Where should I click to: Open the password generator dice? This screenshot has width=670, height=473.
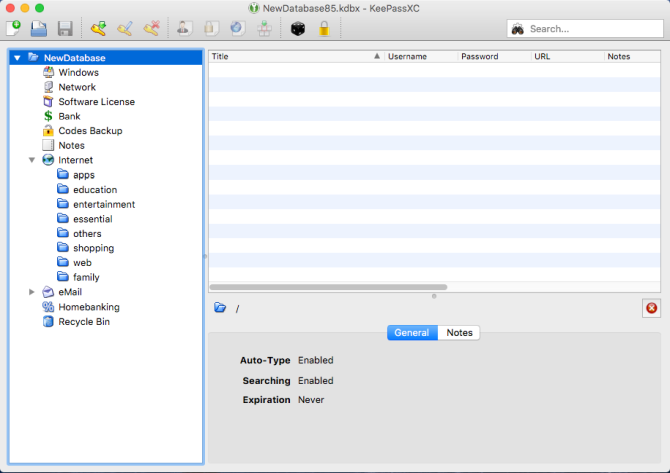point(298,29)
